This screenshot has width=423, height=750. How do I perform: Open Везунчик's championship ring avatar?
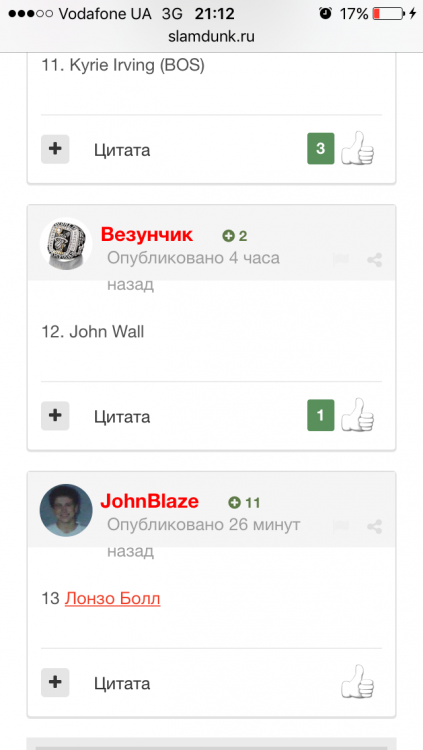pyautogui.click(x=66, y=244)
